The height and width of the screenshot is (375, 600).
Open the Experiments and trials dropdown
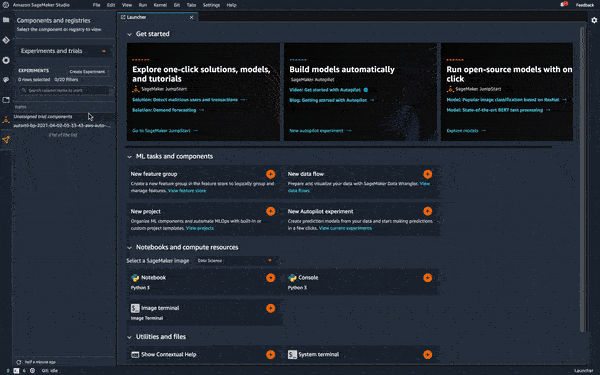coord(64,51)
